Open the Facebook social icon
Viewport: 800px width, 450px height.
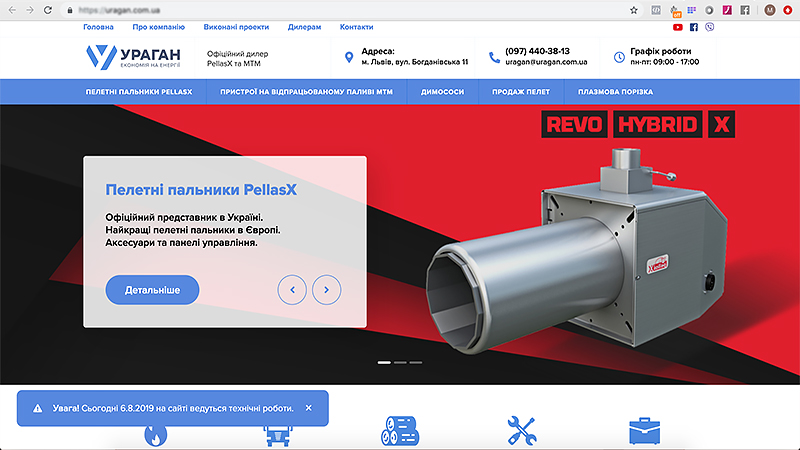tap(694, 27)
